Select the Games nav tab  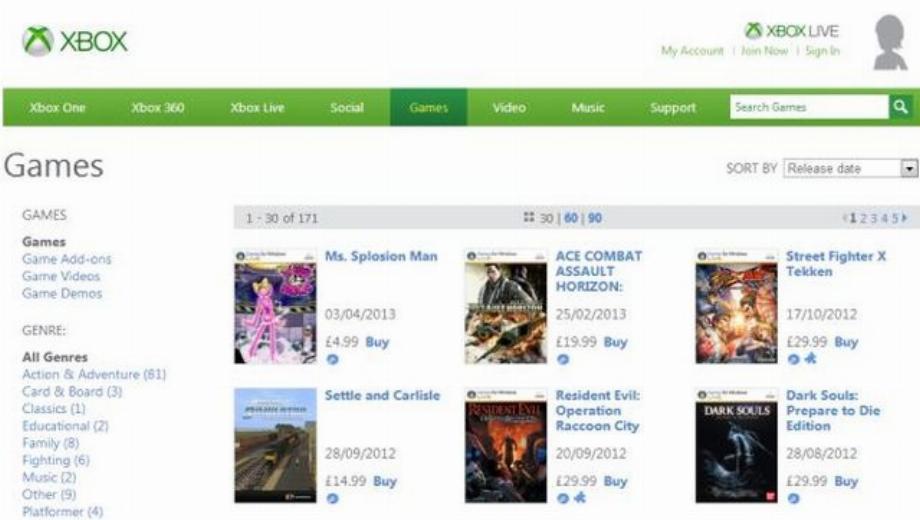click(x=429, y=107)
